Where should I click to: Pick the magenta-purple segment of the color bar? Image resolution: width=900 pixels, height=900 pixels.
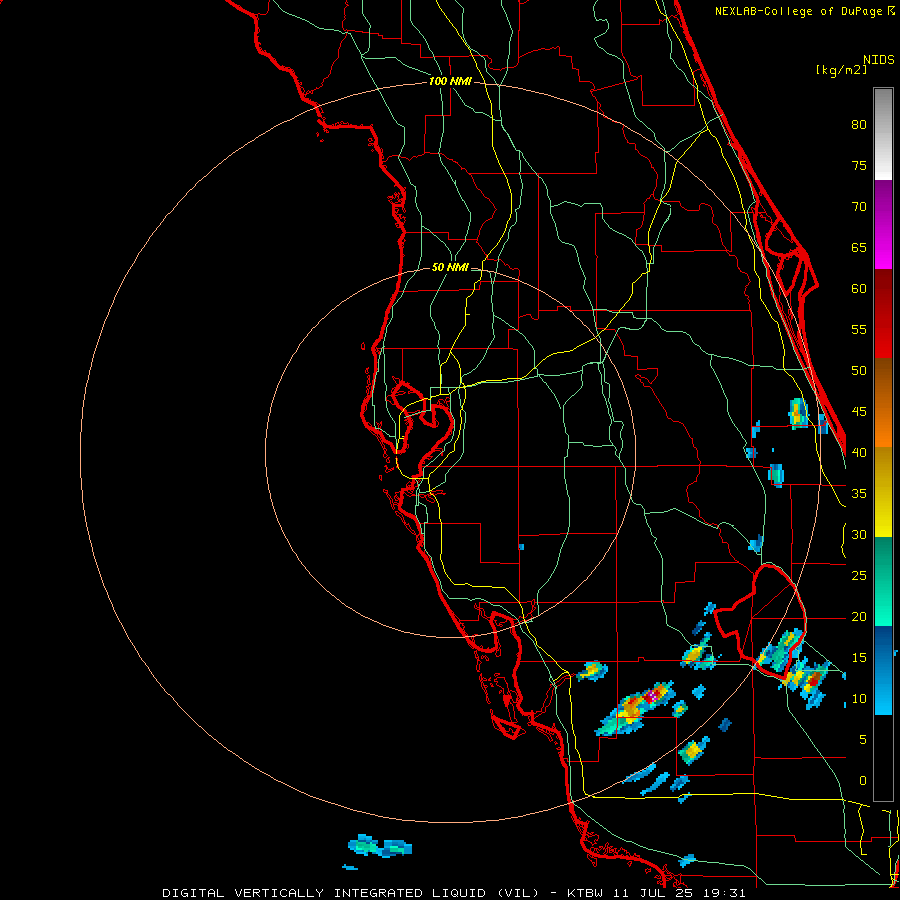[x=883, y=224]
